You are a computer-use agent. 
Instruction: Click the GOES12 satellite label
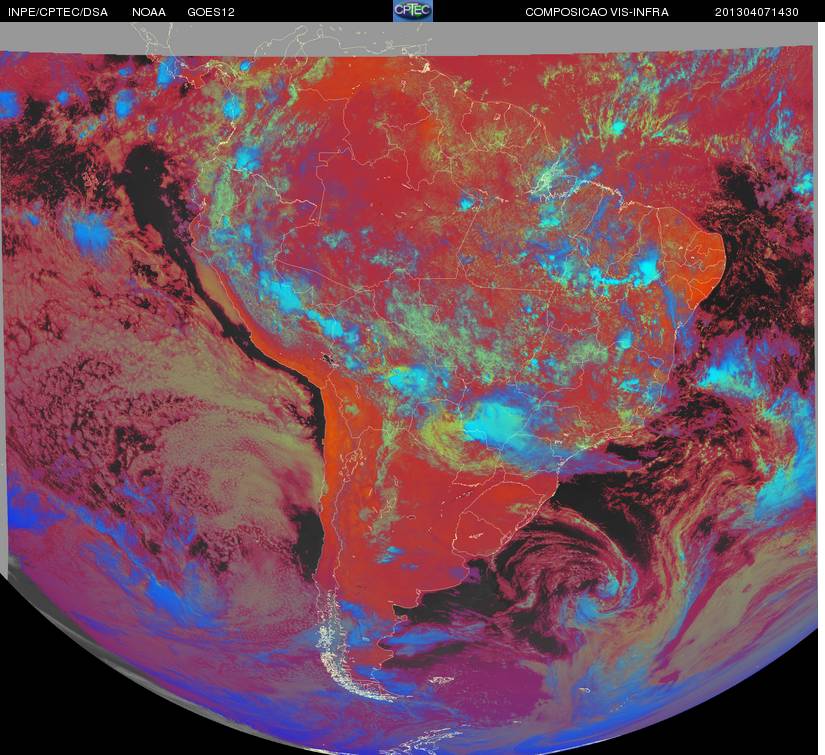[211, 12]
